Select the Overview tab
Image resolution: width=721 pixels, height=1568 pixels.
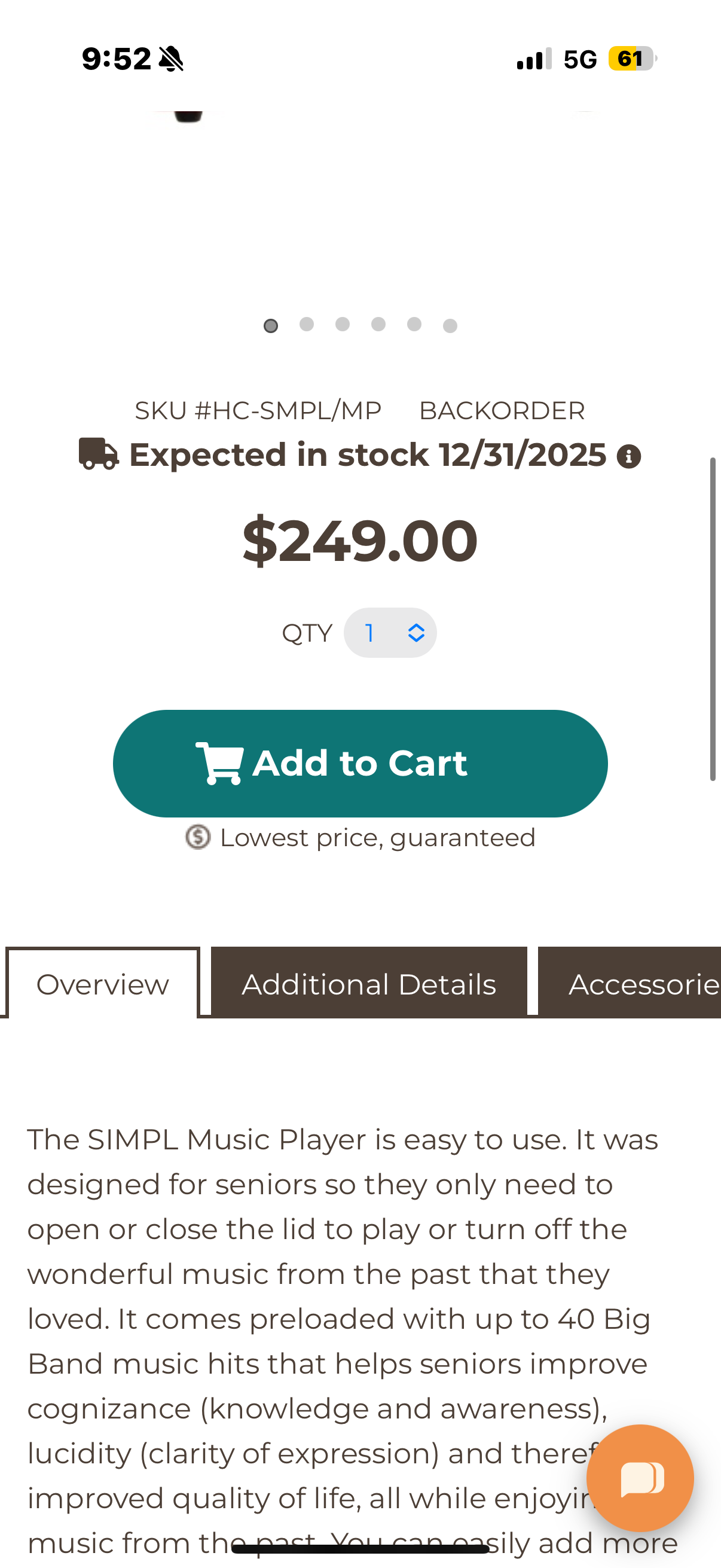pyautogui.click(x=102, y=983)
